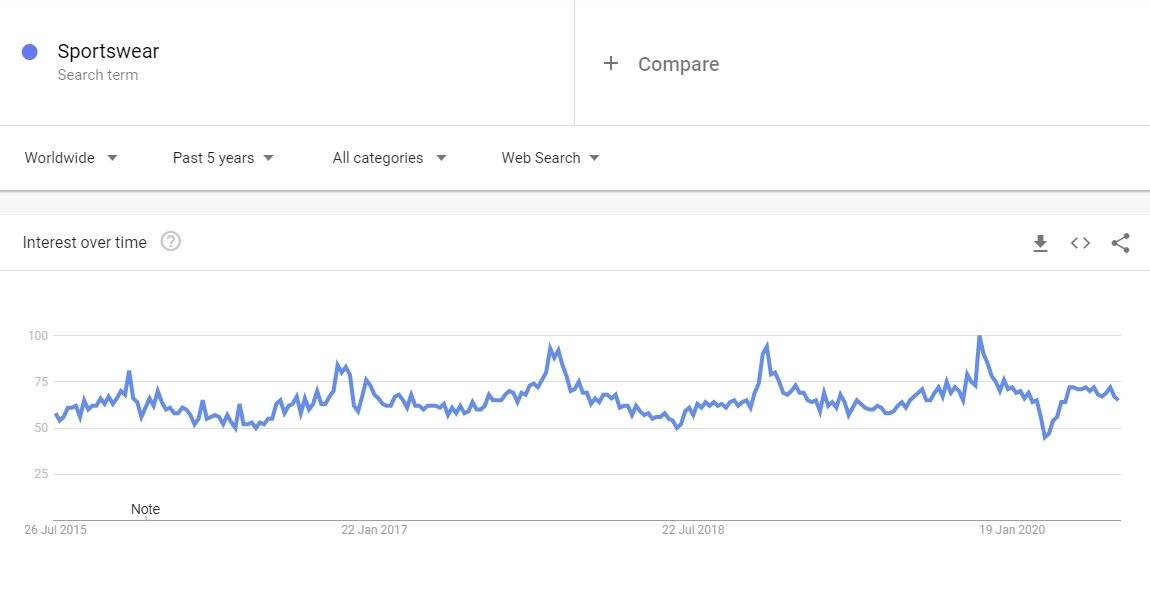Select the 22 Jan 2017 date label
This screenshot has height=607, width=1150.
tap(374, 530)
